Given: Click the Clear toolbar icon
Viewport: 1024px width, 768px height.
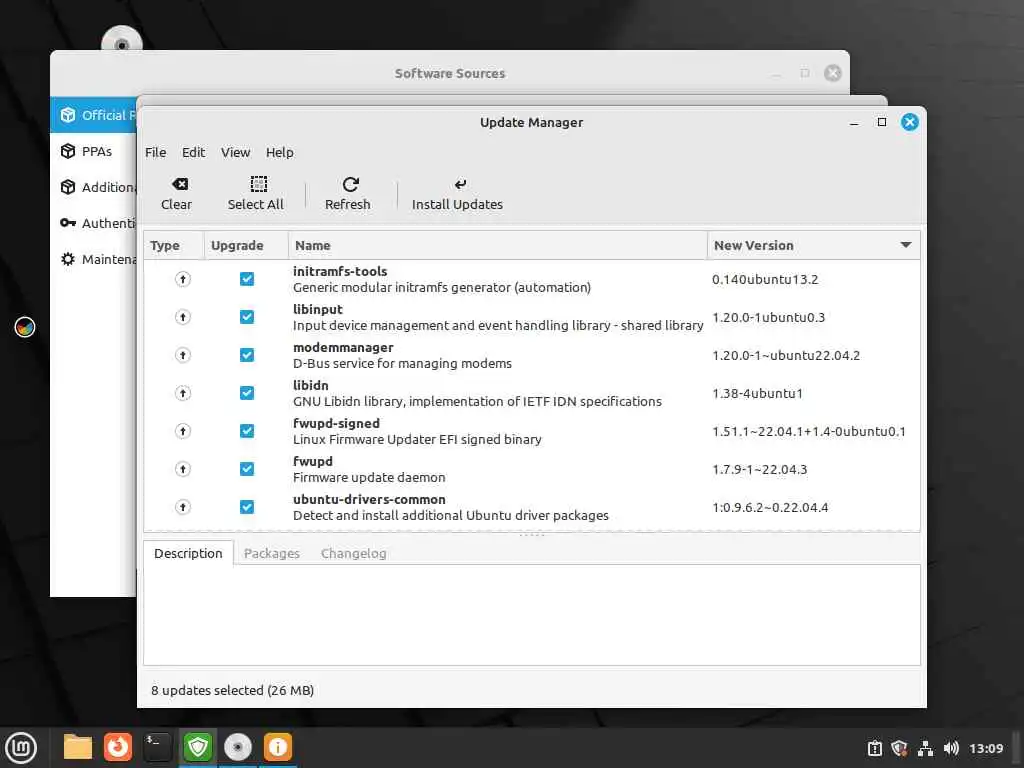Looking at the screenshot, I should pos(179,185).
